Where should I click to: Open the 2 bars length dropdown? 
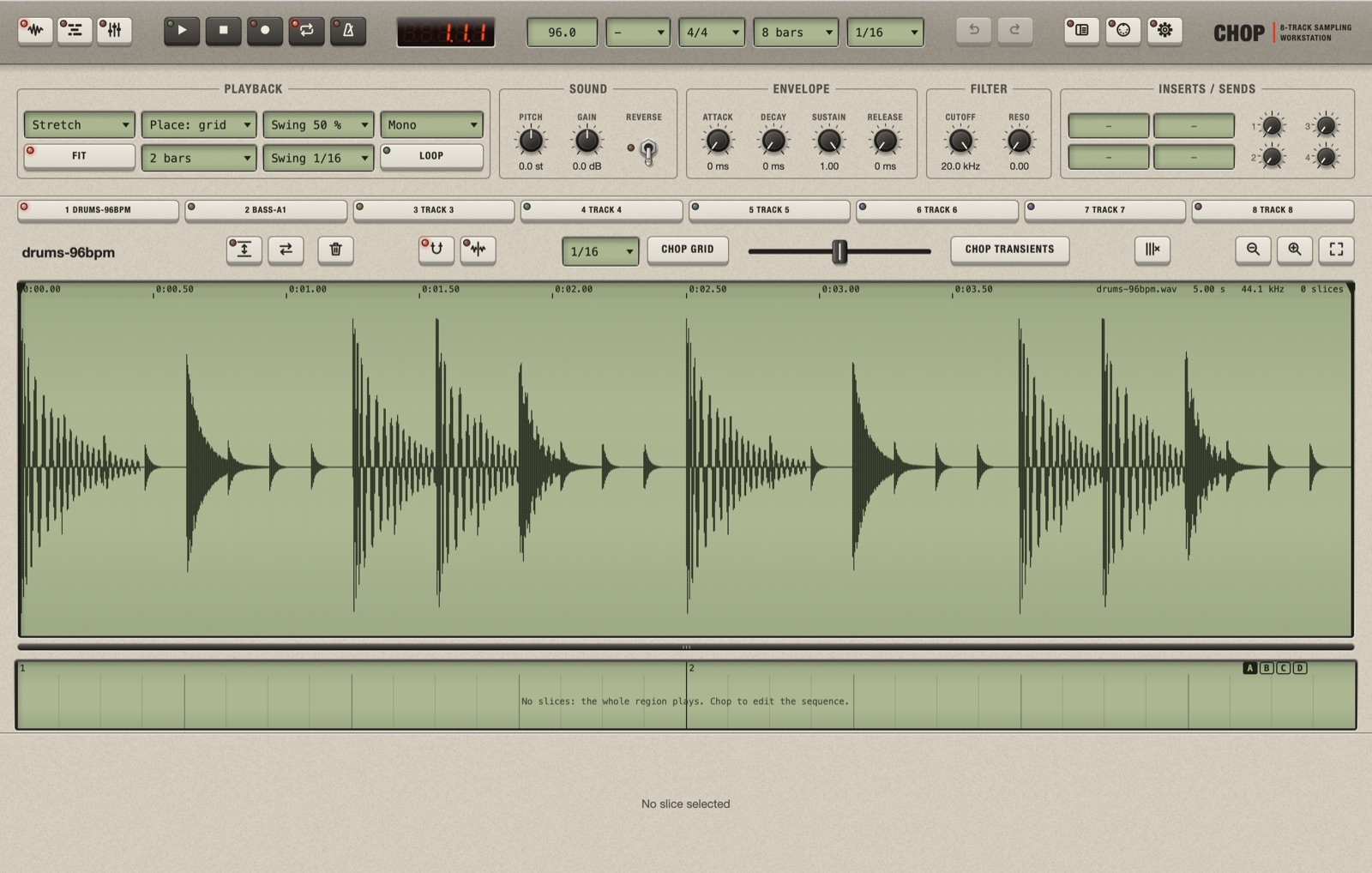coord(199,158)
